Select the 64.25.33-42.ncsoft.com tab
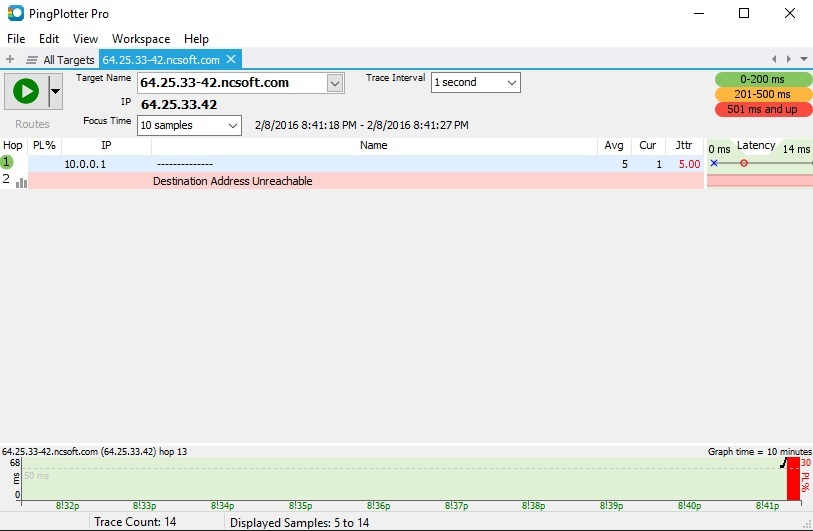Screen dimensions: 813x531 (x=161, y=60)
